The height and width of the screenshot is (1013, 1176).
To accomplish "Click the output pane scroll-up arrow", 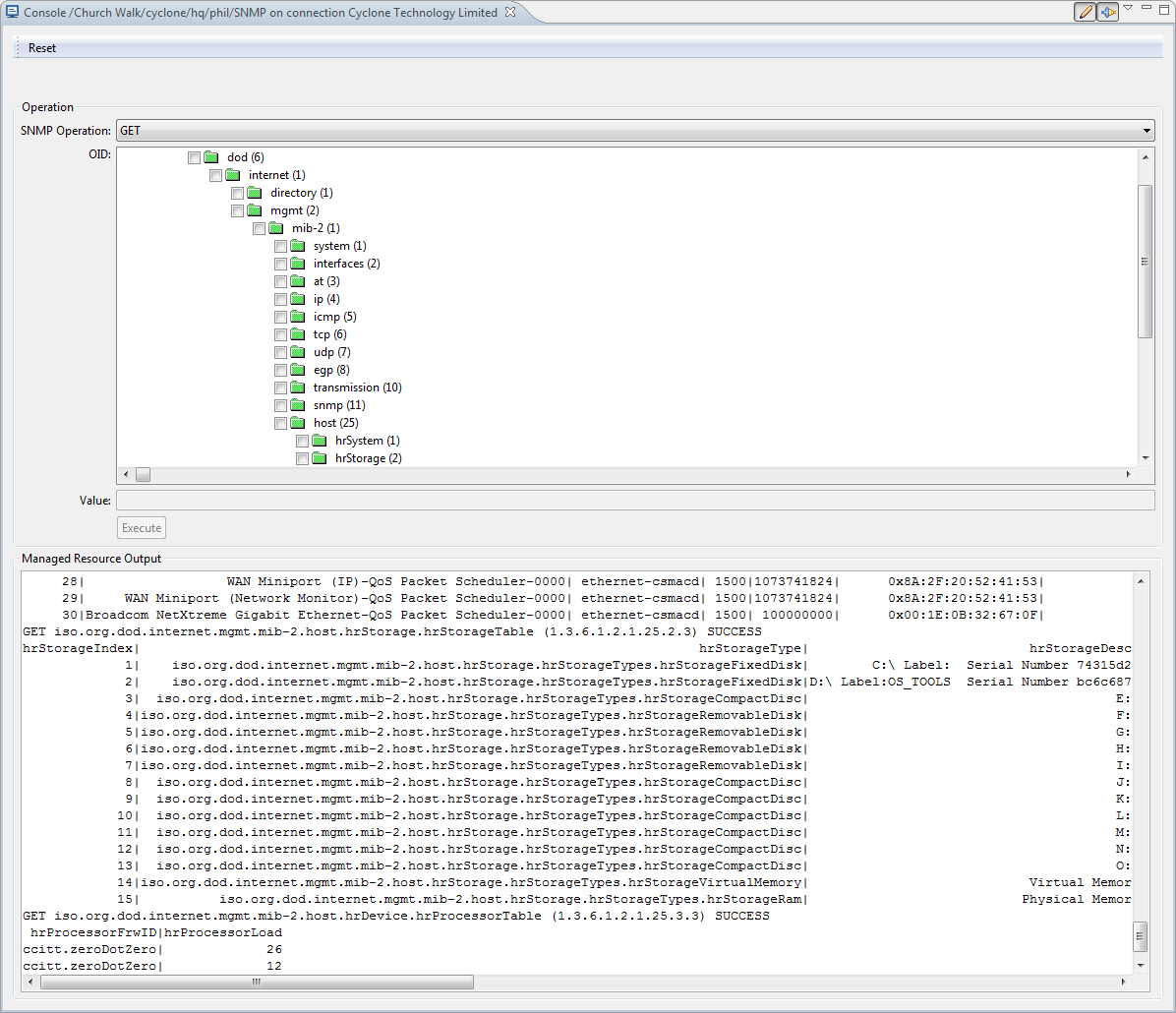I will click(x=1140, y=581).
